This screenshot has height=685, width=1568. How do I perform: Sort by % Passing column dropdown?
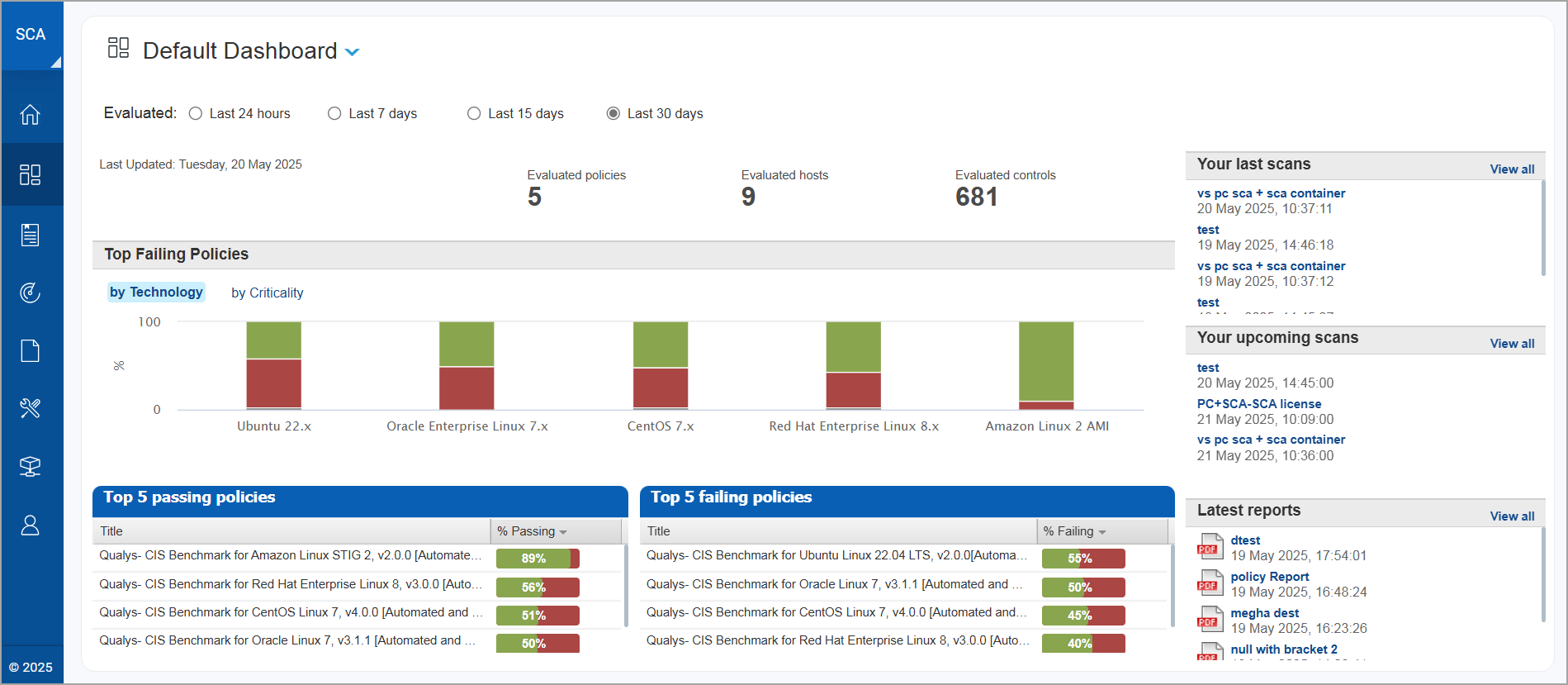(563, 532)
